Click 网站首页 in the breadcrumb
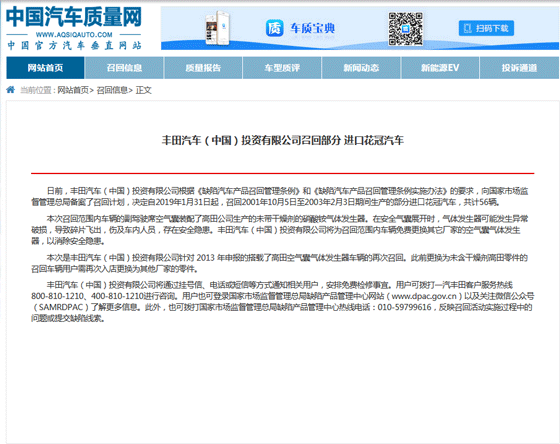This screenshot has width=560, height=444. coord(73,90)
